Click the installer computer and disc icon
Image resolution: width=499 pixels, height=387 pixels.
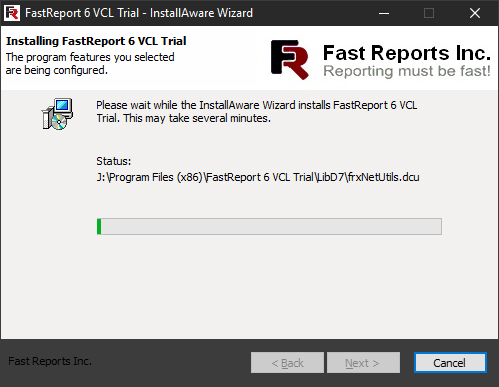pos(57,114)
